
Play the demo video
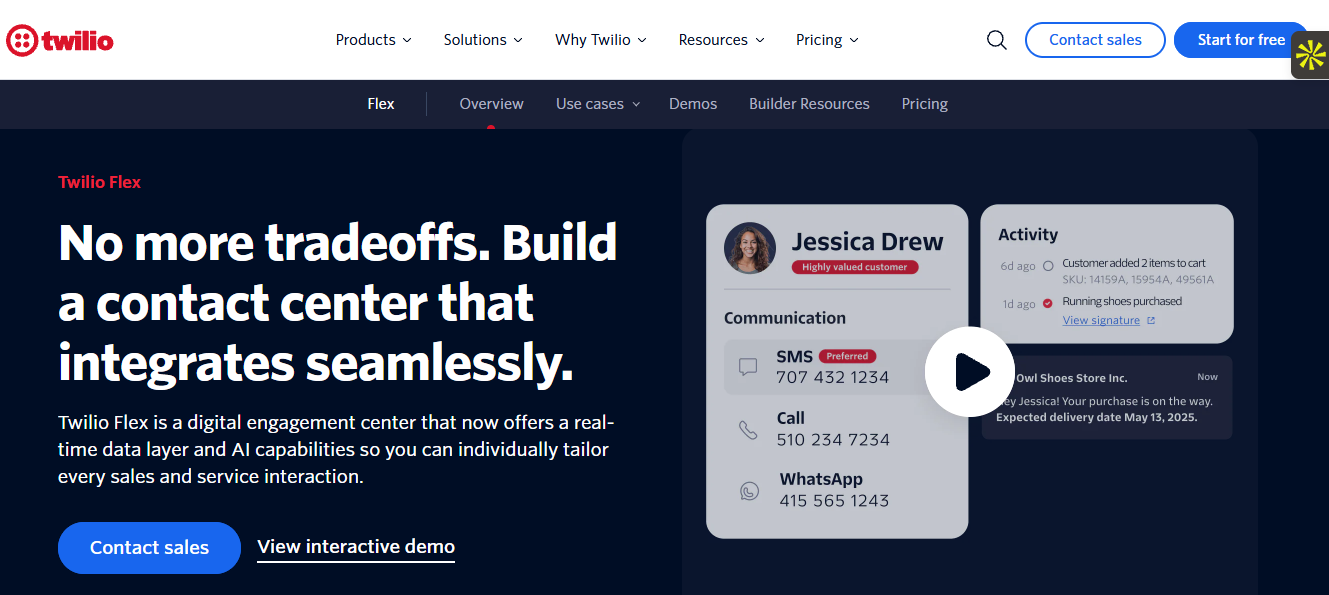[971, 372]
